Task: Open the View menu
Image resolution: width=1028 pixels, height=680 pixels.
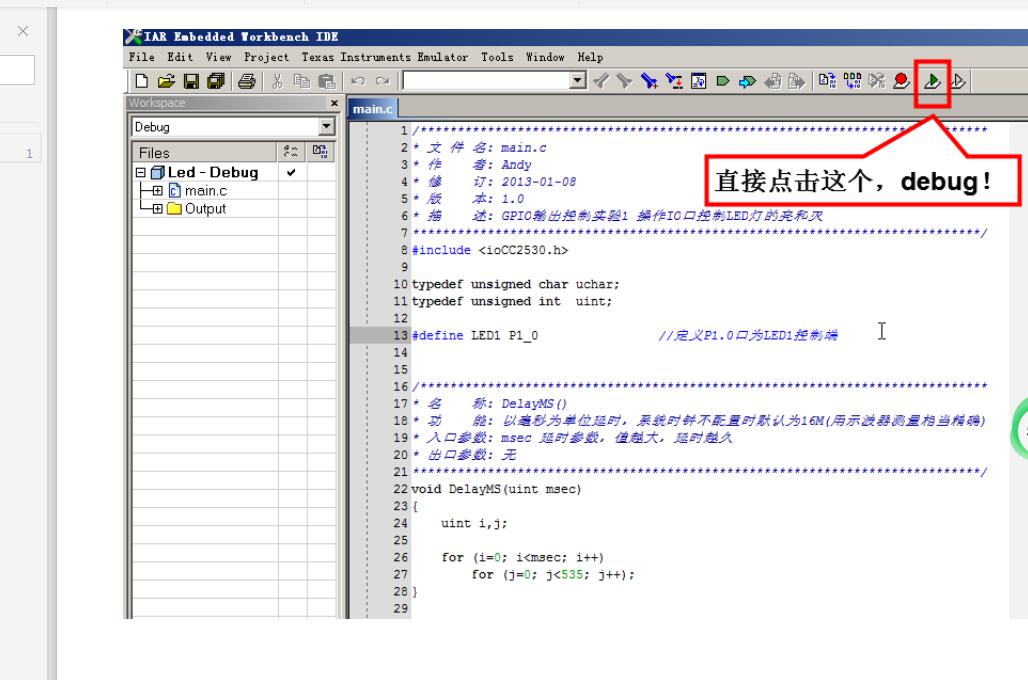Action: pos(218,57)
